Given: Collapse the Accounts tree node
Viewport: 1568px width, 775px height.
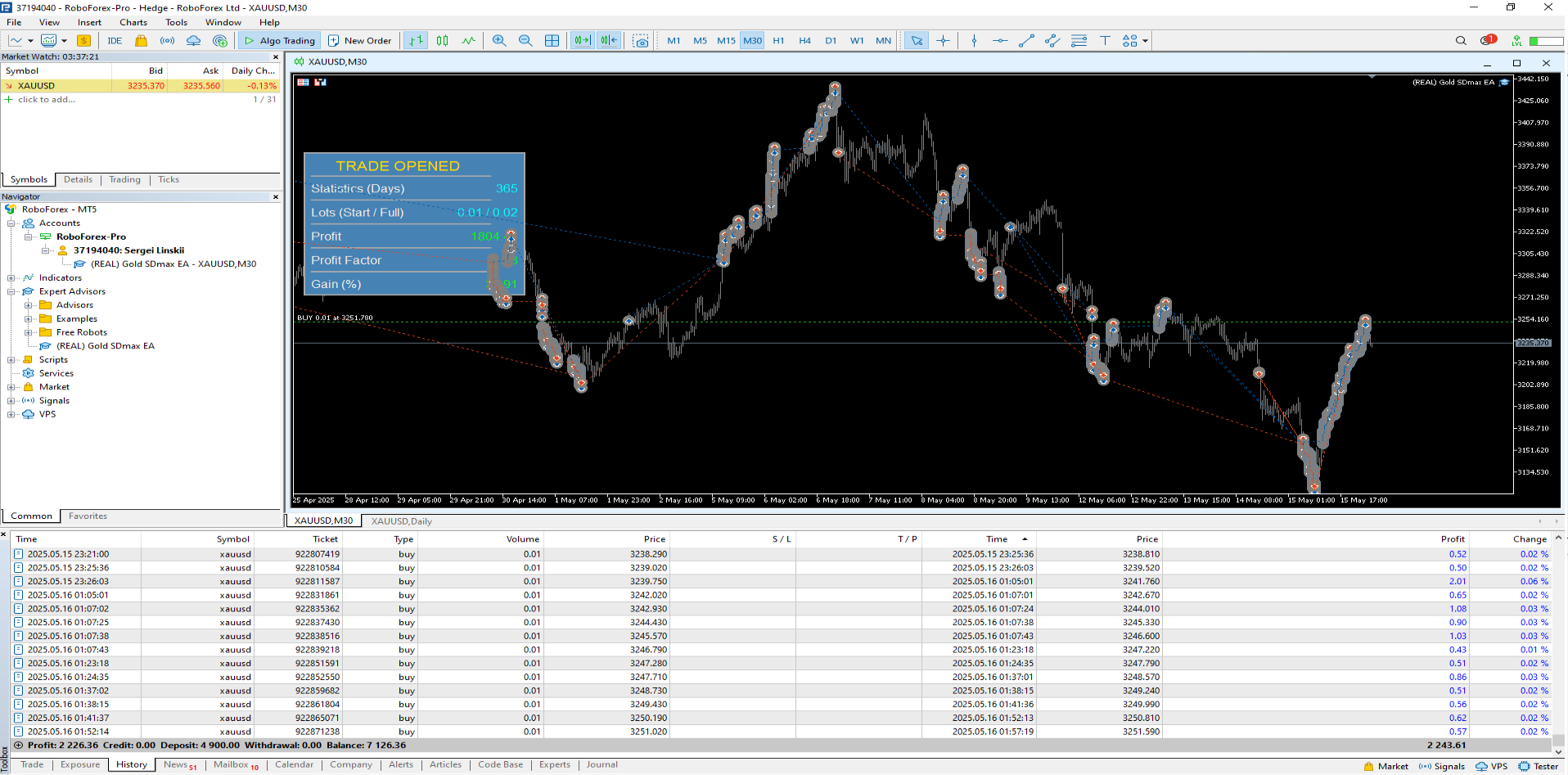Looking at the screenshot, I should 11,223.
